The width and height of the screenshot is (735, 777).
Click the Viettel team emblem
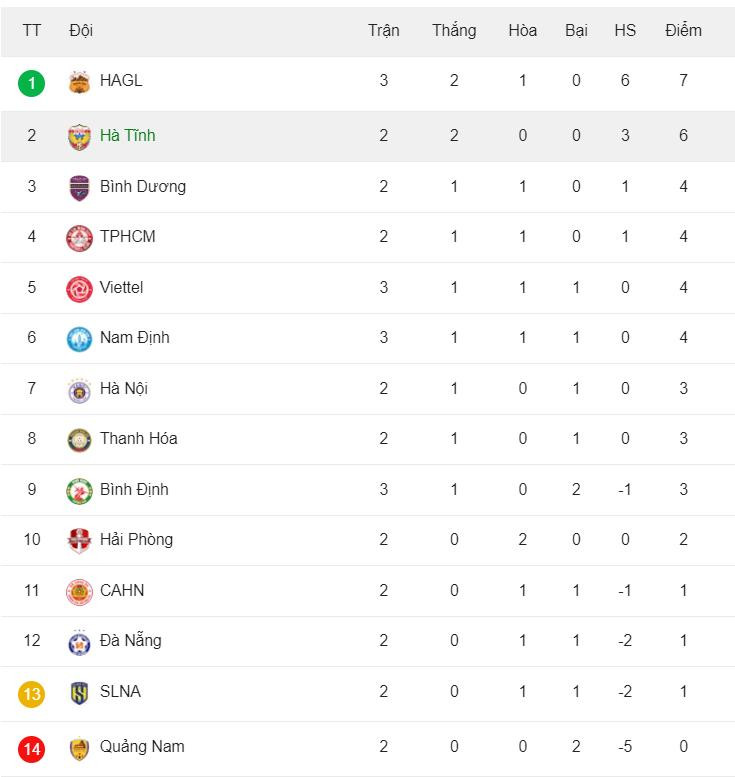pyautogui.click(x=79, y=289)
